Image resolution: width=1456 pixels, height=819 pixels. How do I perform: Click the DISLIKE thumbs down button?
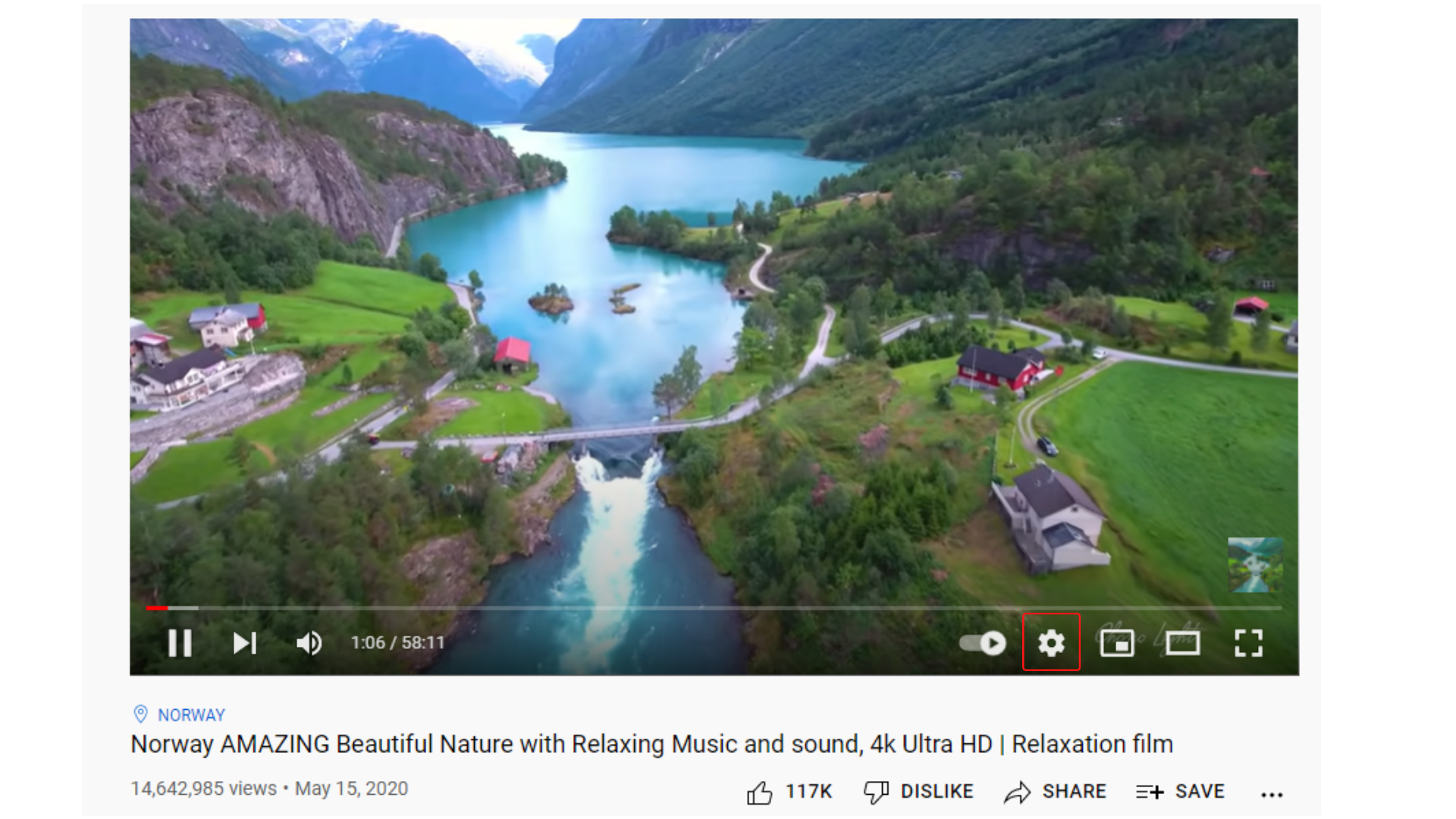coord(918,792)
